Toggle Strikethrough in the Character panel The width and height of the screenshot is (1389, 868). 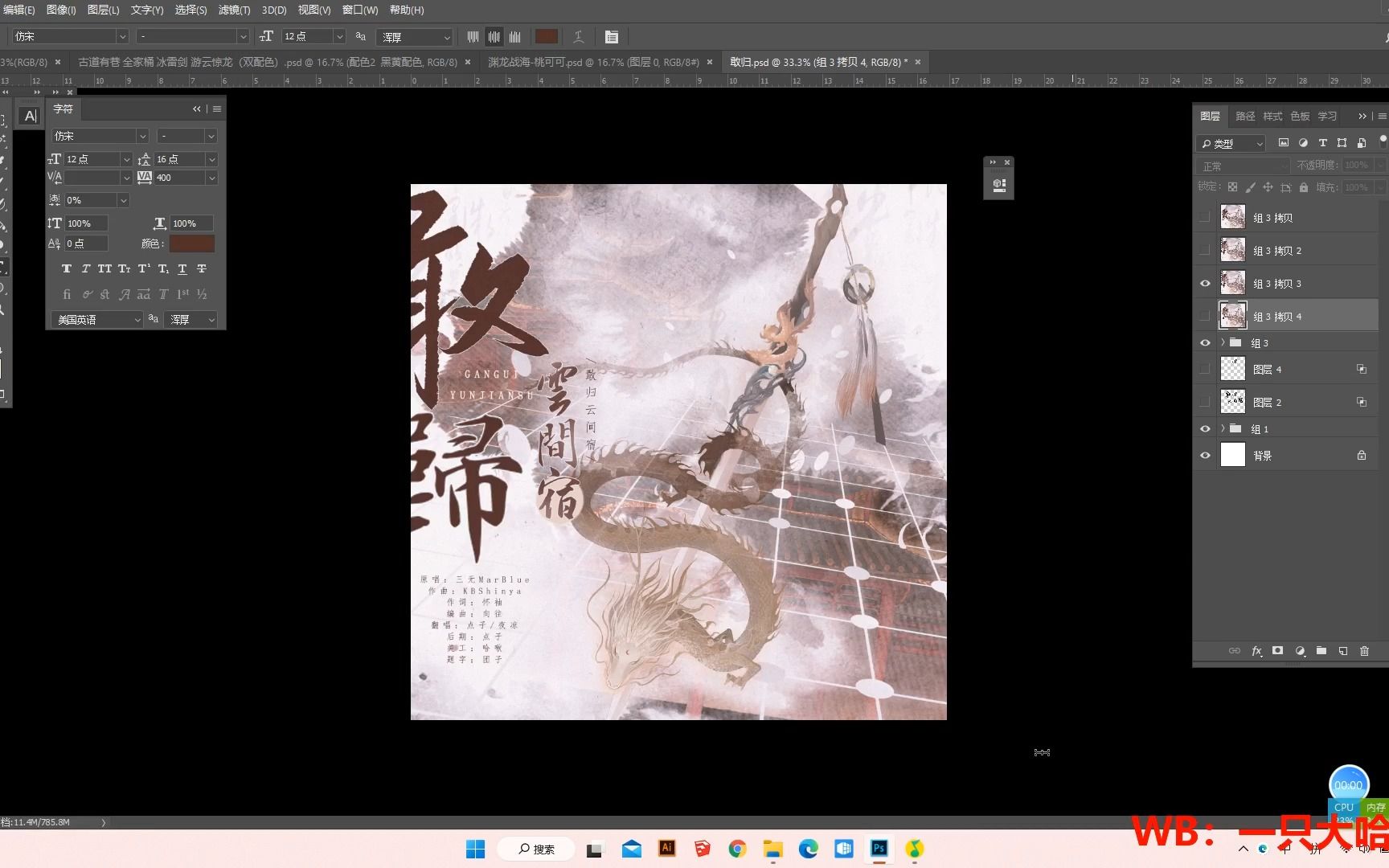[202, 269]
